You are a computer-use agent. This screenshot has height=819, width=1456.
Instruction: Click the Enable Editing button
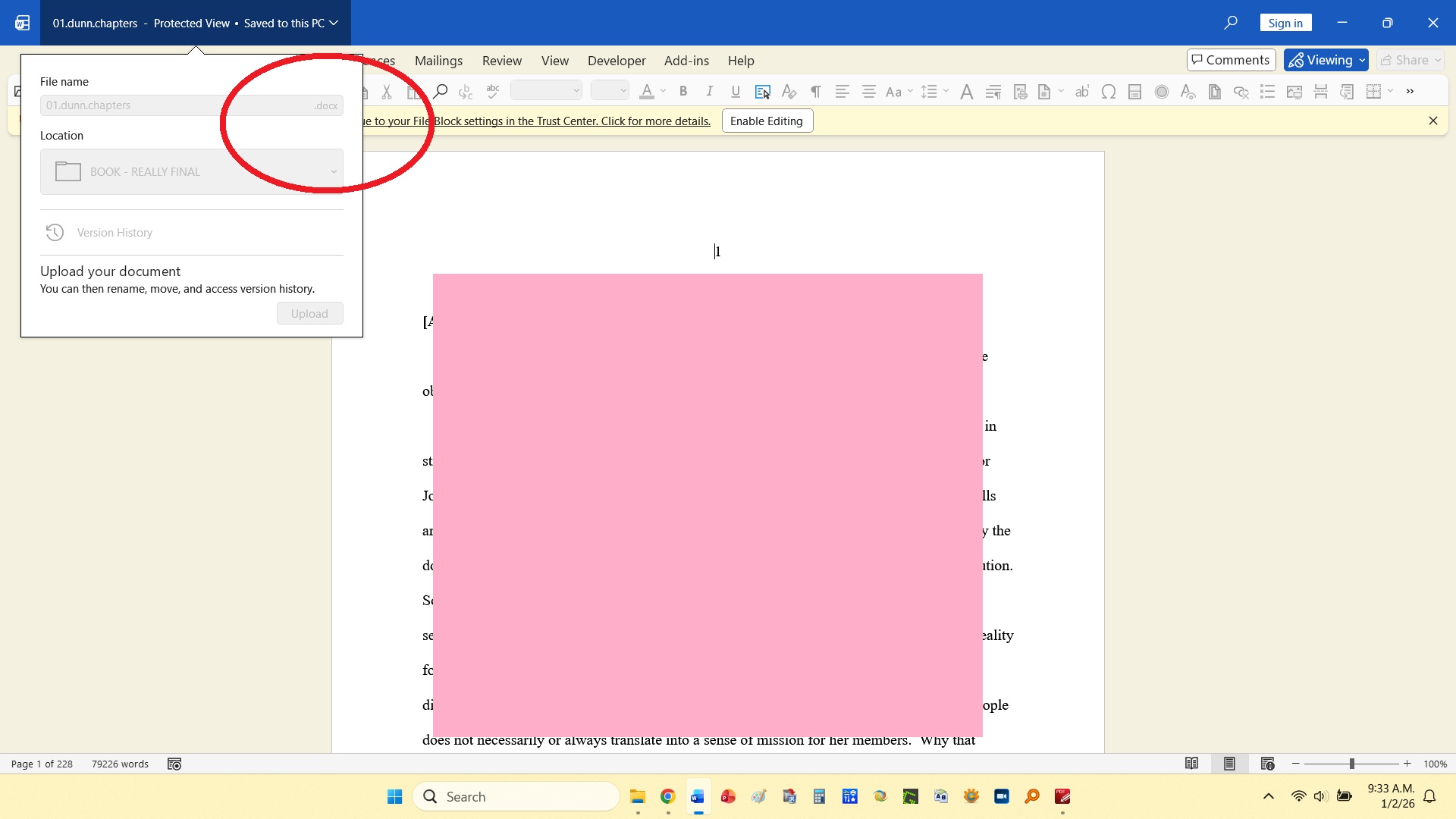[x=767, y=121]
